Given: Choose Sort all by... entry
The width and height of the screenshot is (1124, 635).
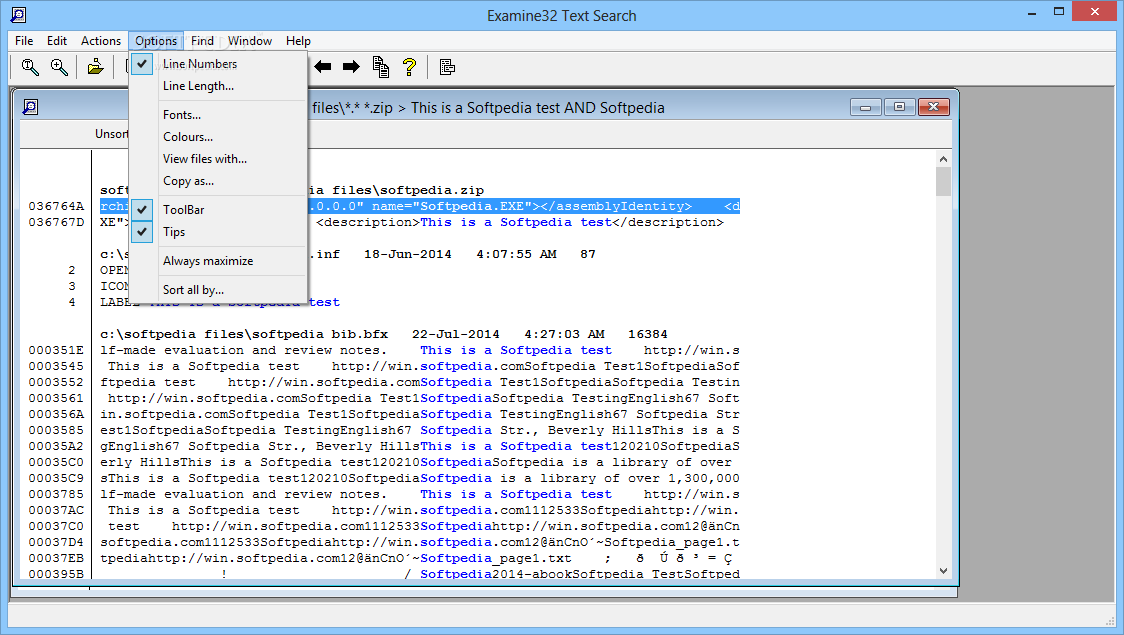Looking at the screenshot, I should (x=218, y=290).
